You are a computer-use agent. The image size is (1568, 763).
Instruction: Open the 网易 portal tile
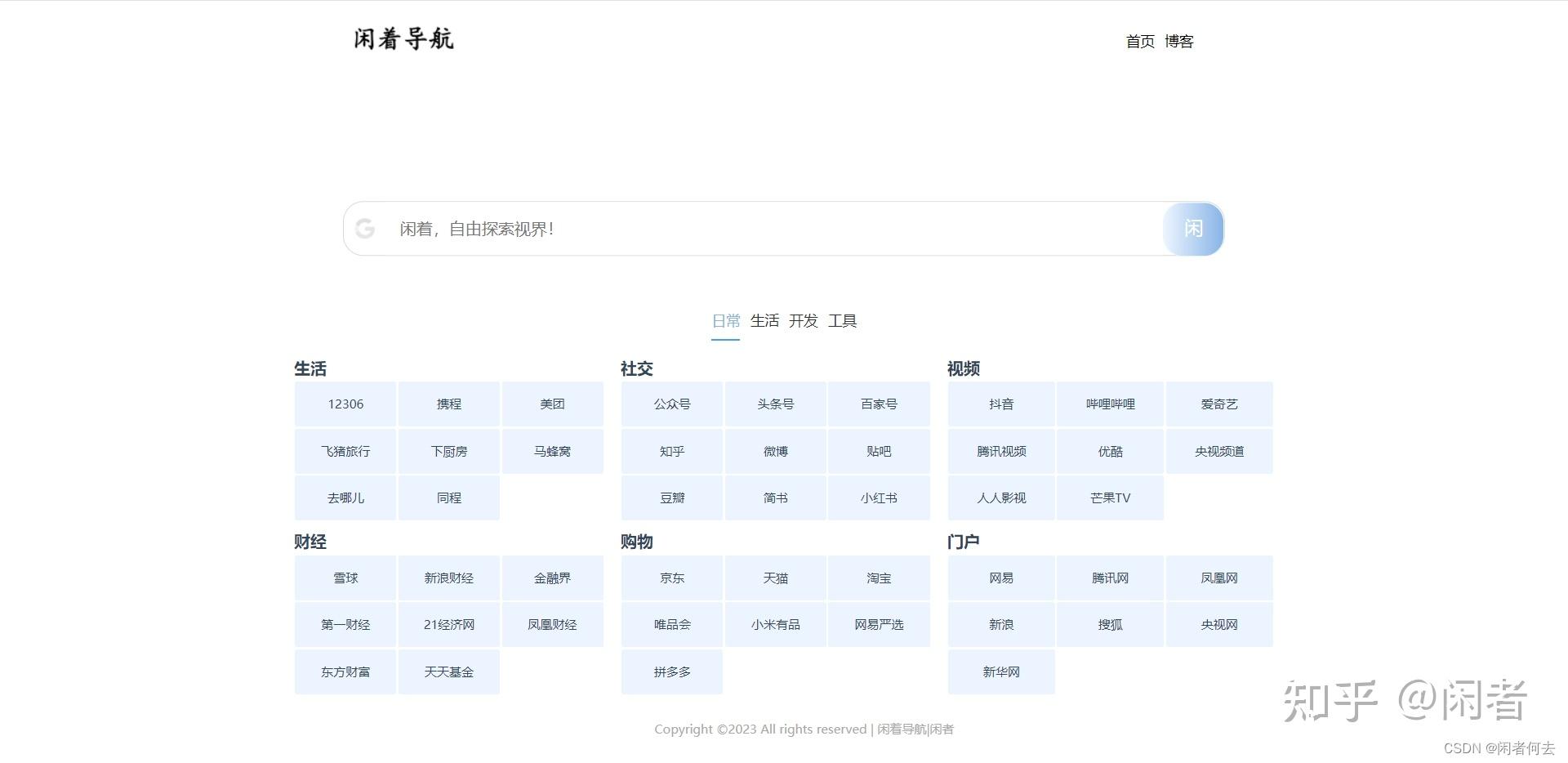point(1001,578)
